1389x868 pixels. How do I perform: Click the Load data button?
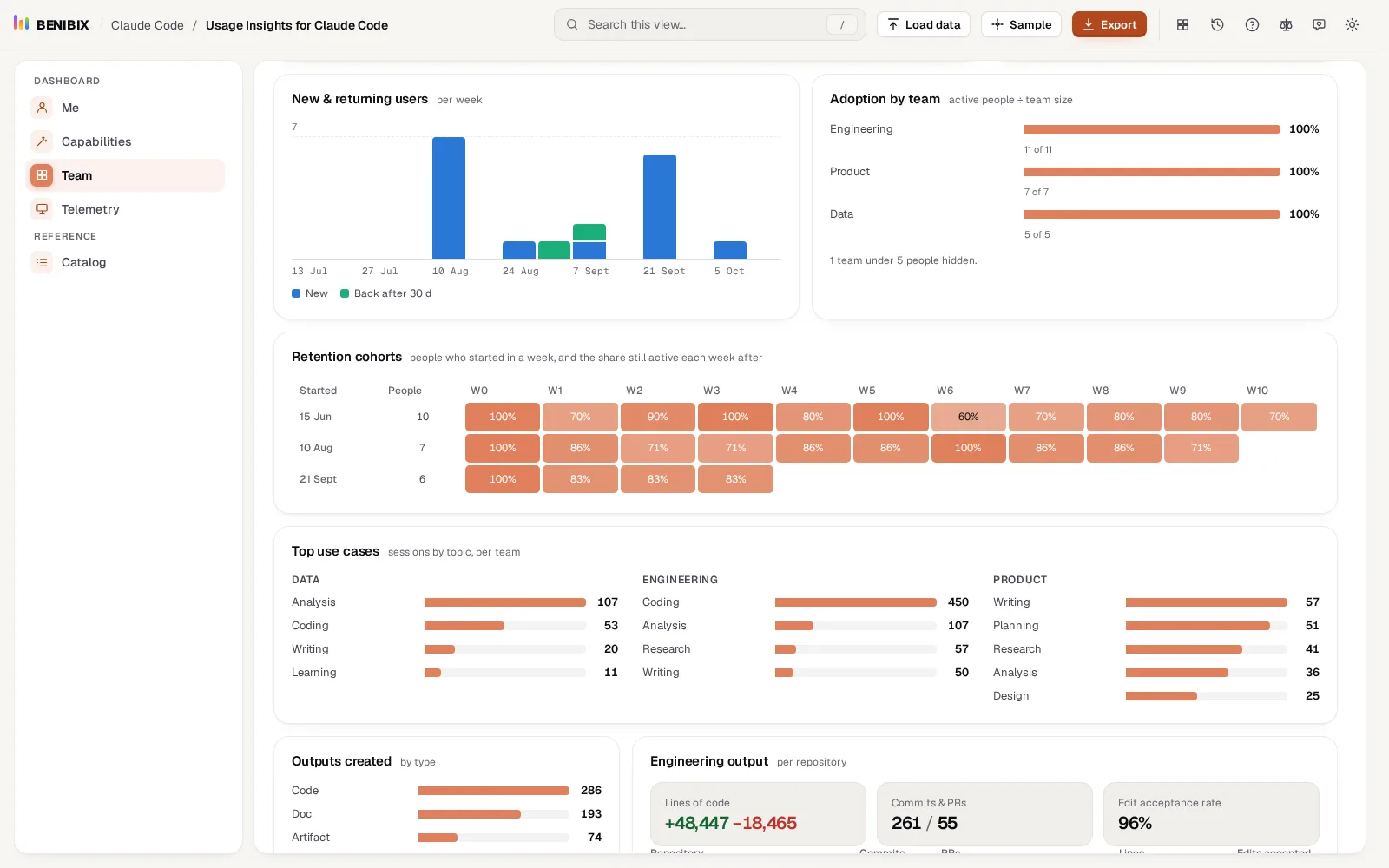point(924,24)
